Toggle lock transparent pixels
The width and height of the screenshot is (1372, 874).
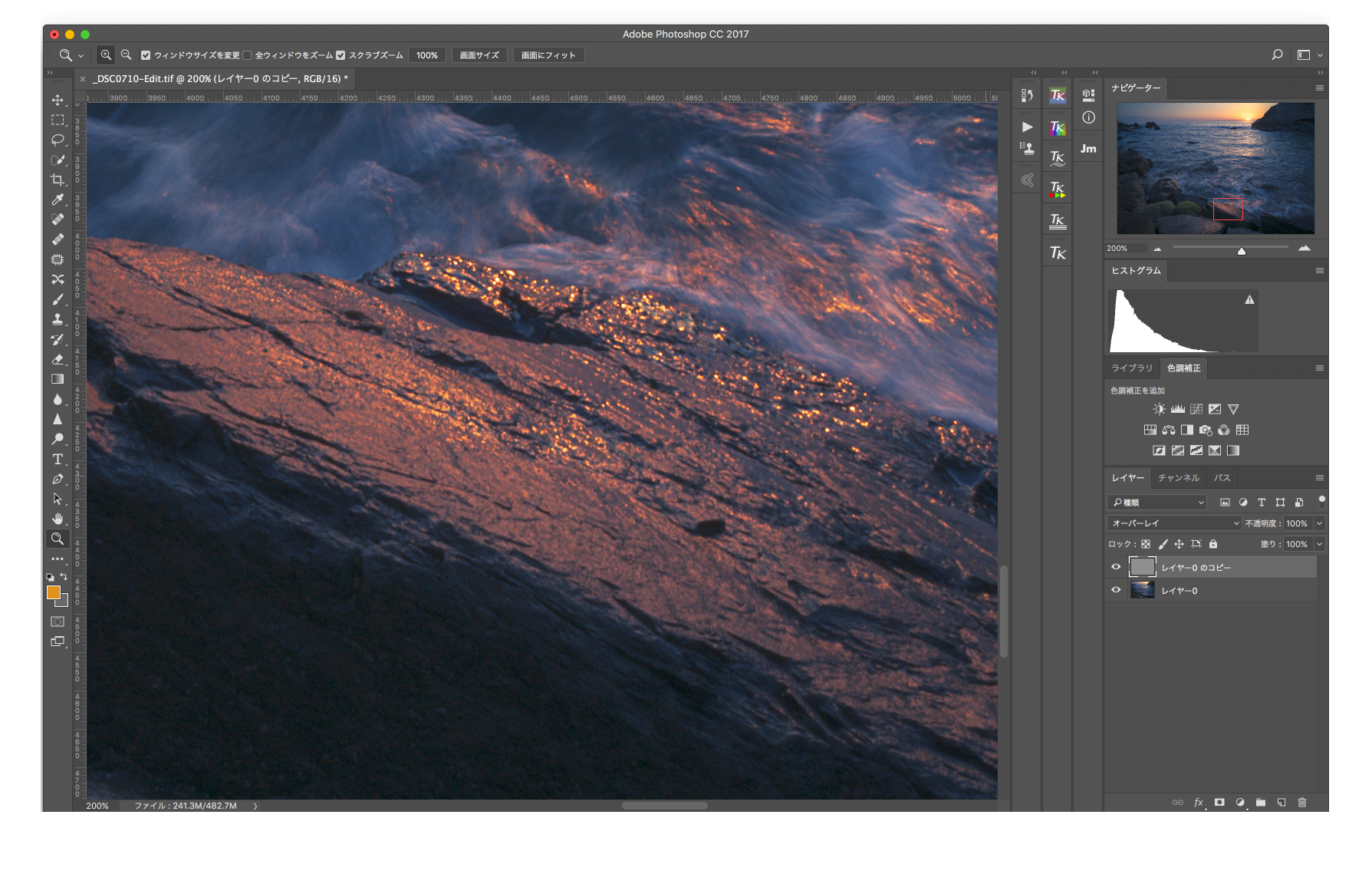(1146, 544)
